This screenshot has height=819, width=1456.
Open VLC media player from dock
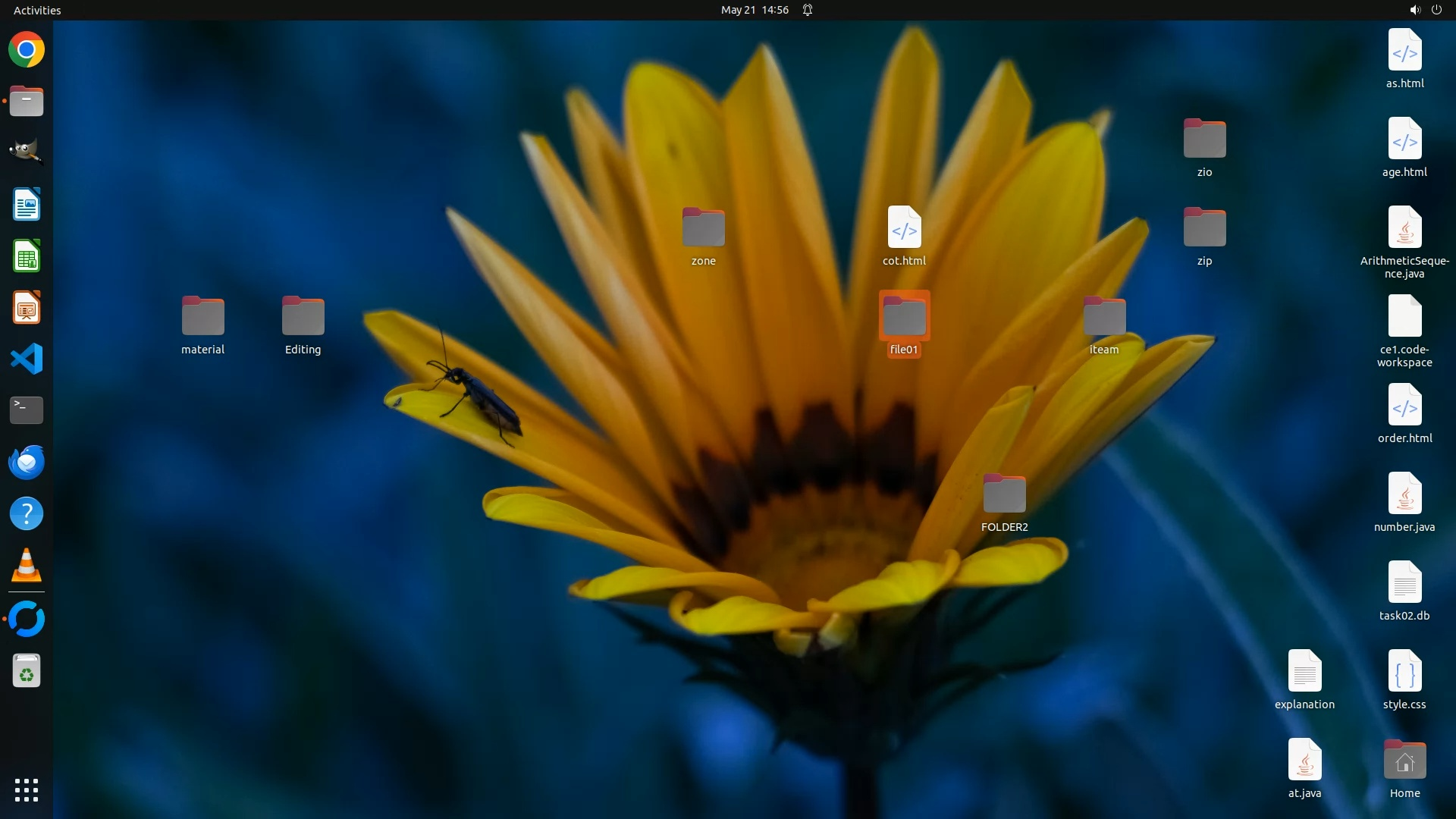(x=27, y=566)
